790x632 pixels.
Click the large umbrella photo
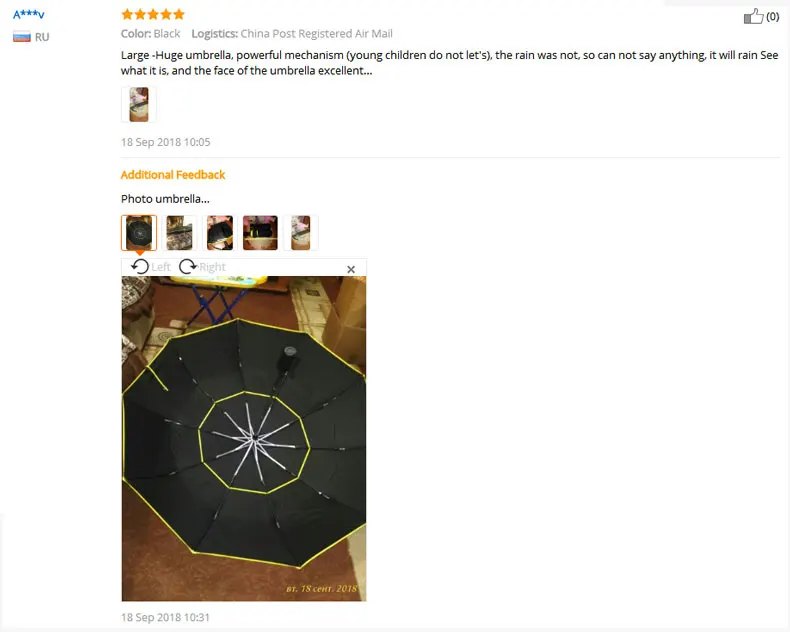coord(244,438)
